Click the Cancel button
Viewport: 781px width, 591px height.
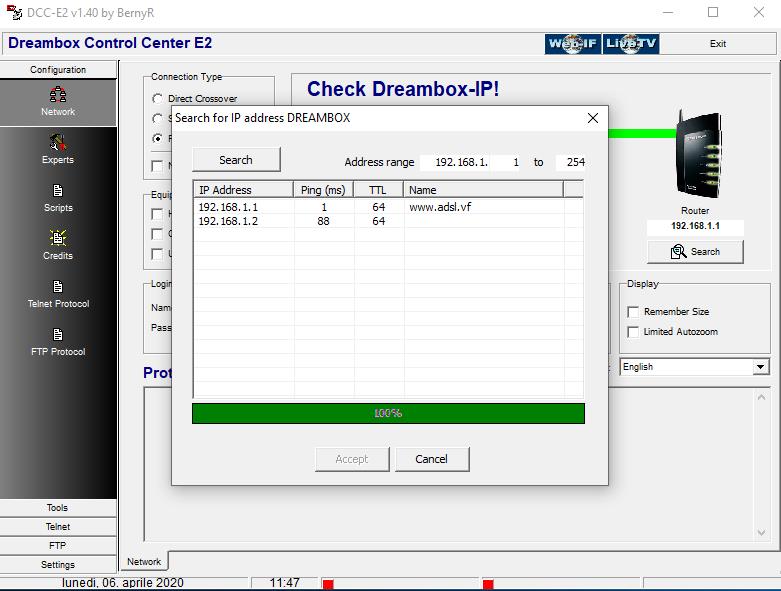432,459
